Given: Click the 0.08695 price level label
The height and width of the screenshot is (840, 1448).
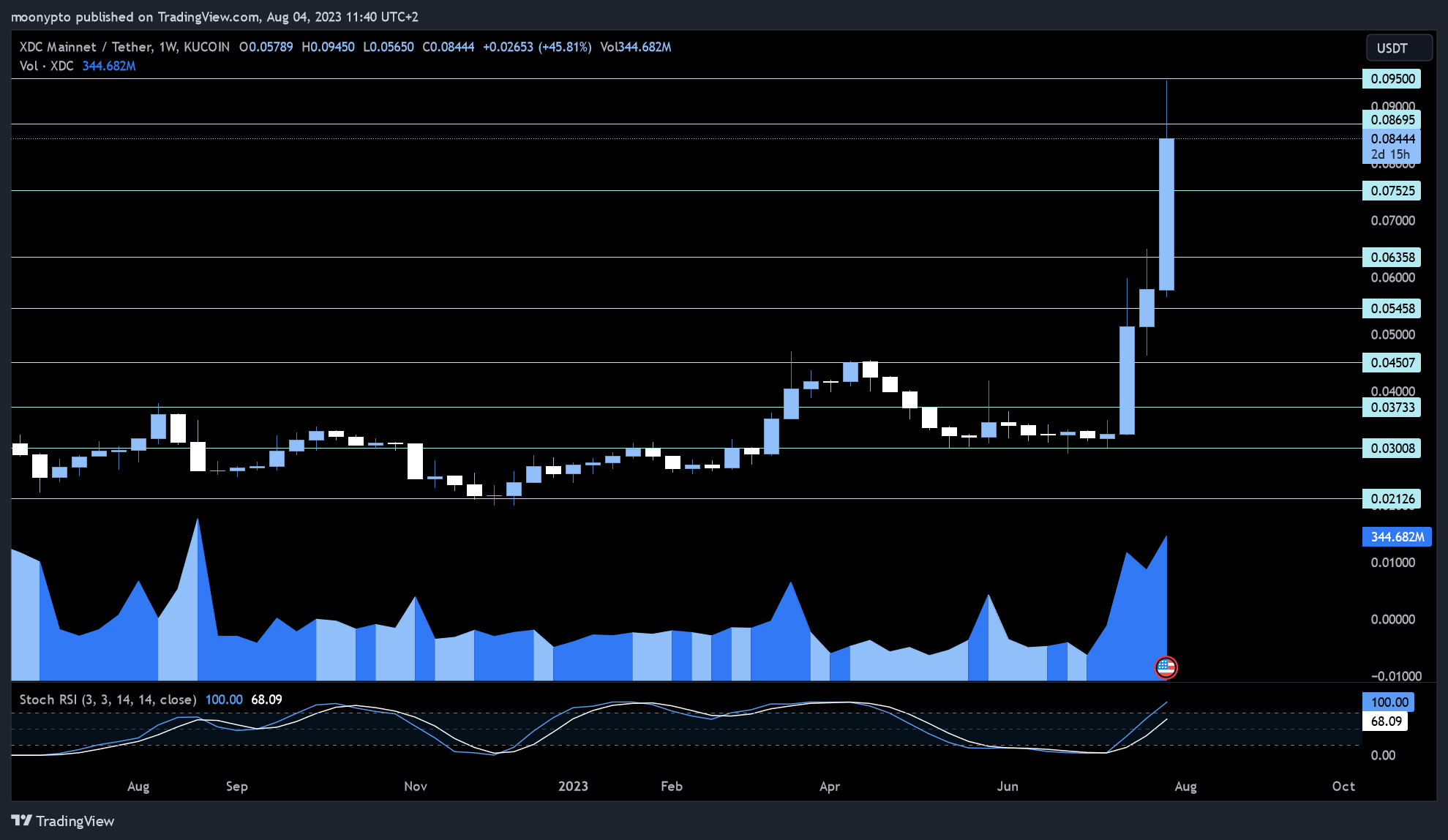Looking at the screenshot, I should tap(1392, 120).
